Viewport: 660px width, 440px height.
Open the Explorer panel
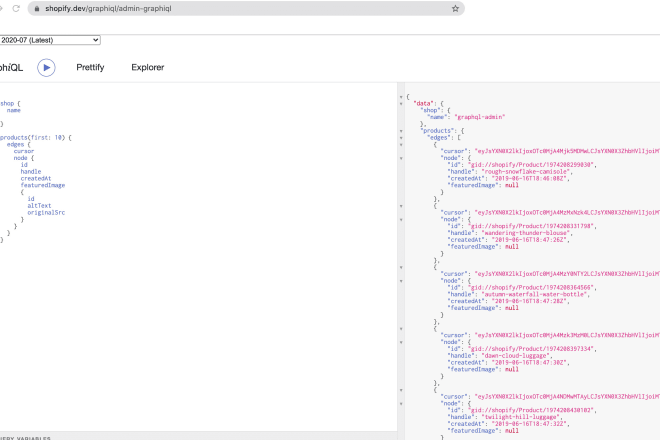click(148, 67)
